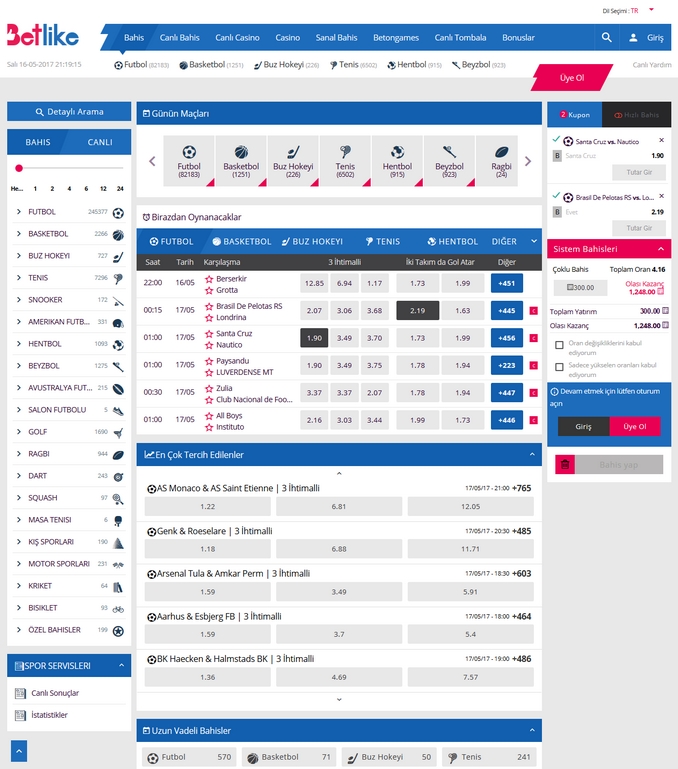Open Canlı Sonuçlar service icon

(20, 693)
